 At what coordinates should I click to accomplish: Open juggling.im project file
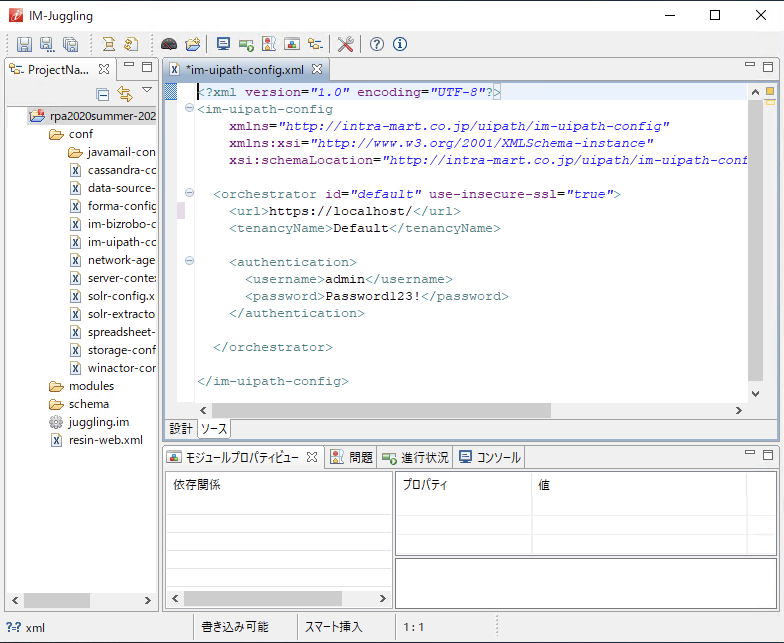coord(89,422)
